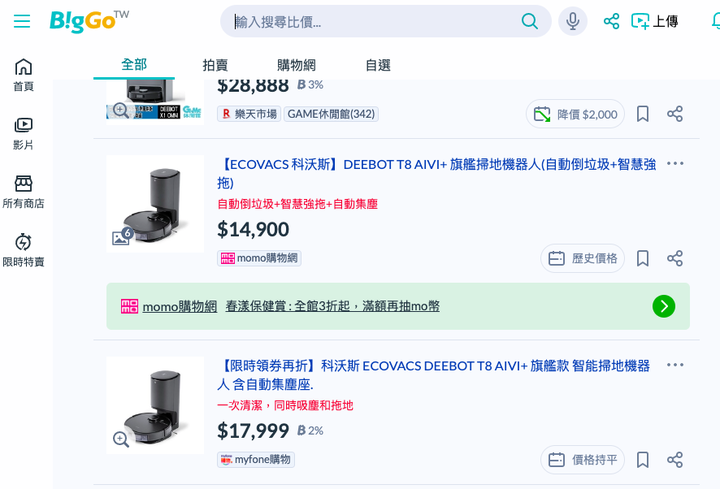Click the $14,900 price text
Viewport: 720px width, 489px height.
click(x=253, y=229)
